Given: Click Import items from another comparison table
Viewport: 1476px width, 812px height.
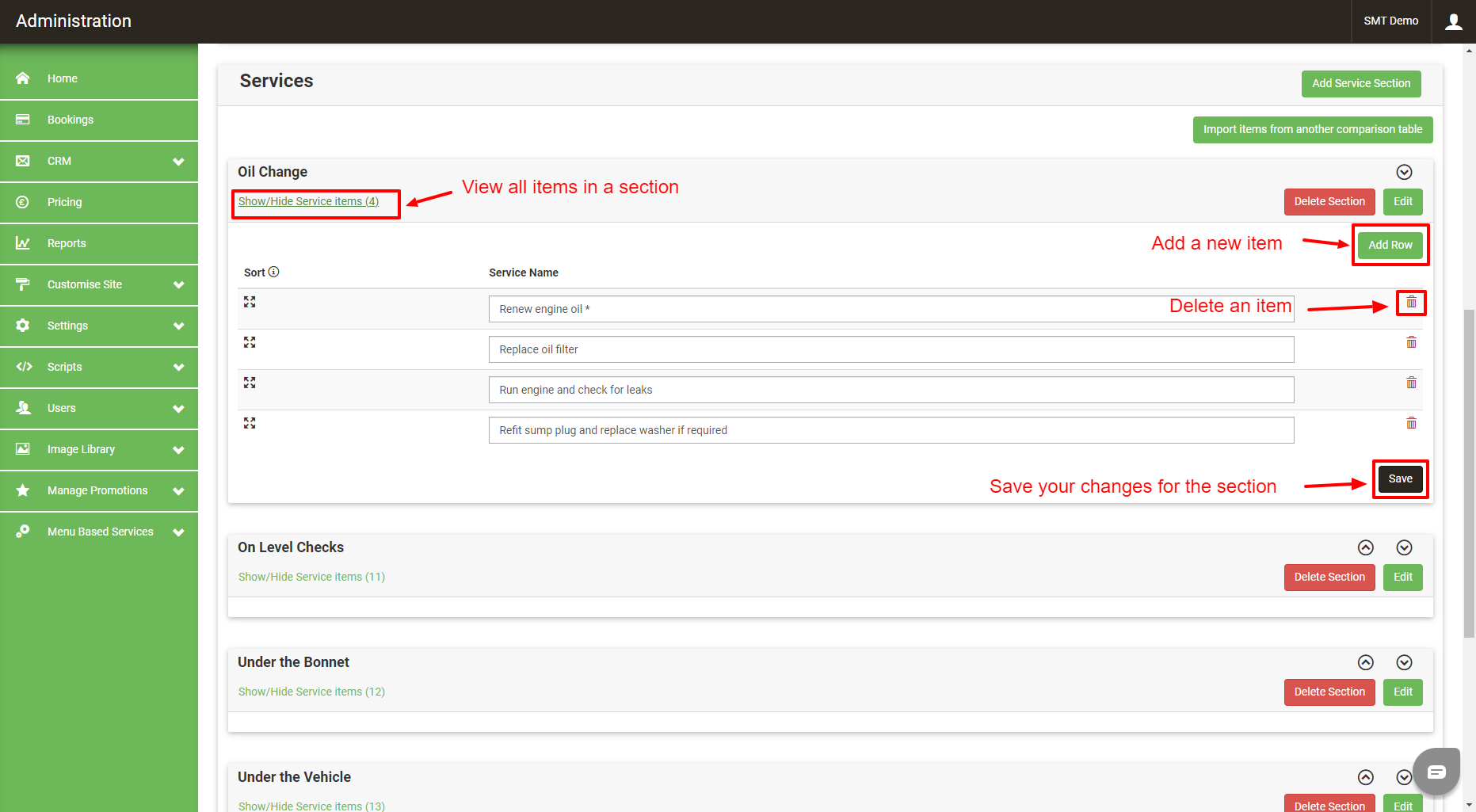Looking at the screenshot, I should tap(1313, 130).
